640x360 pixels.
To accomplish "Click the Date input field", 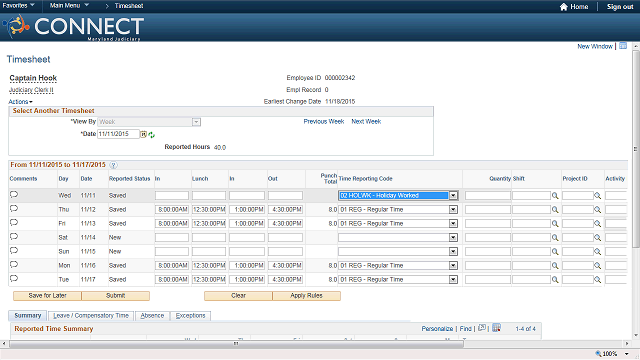I will [118, 134].
